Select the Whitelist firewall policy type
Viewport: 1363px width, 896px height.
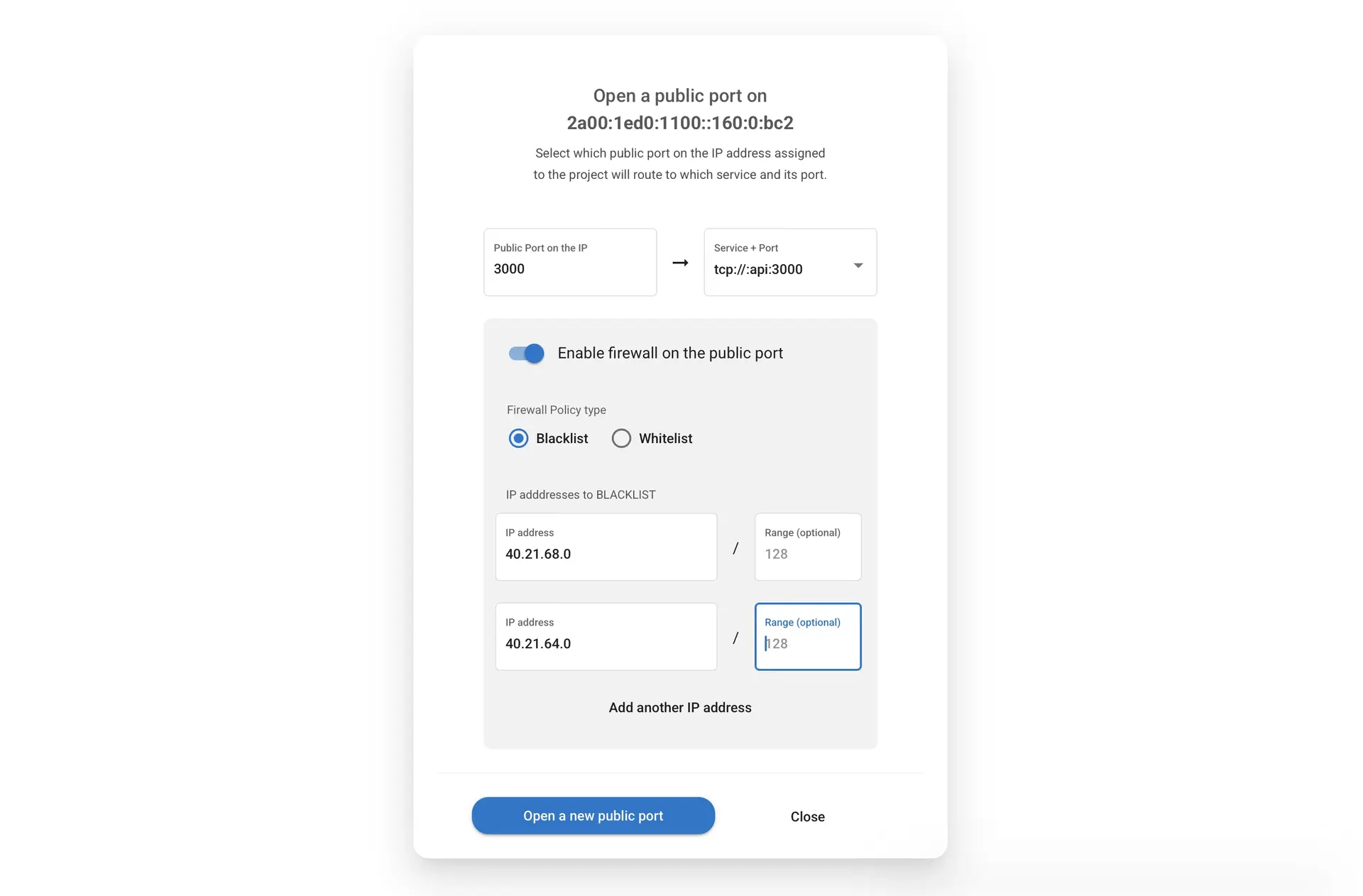click(621, 438)
